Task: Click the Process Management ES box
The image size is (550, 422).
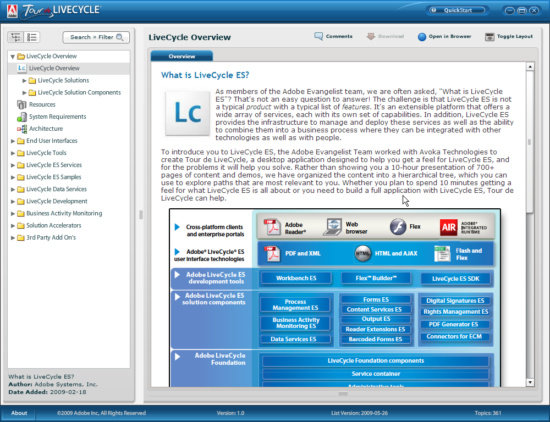Action: pyautogui.click(x=295, y=304)
